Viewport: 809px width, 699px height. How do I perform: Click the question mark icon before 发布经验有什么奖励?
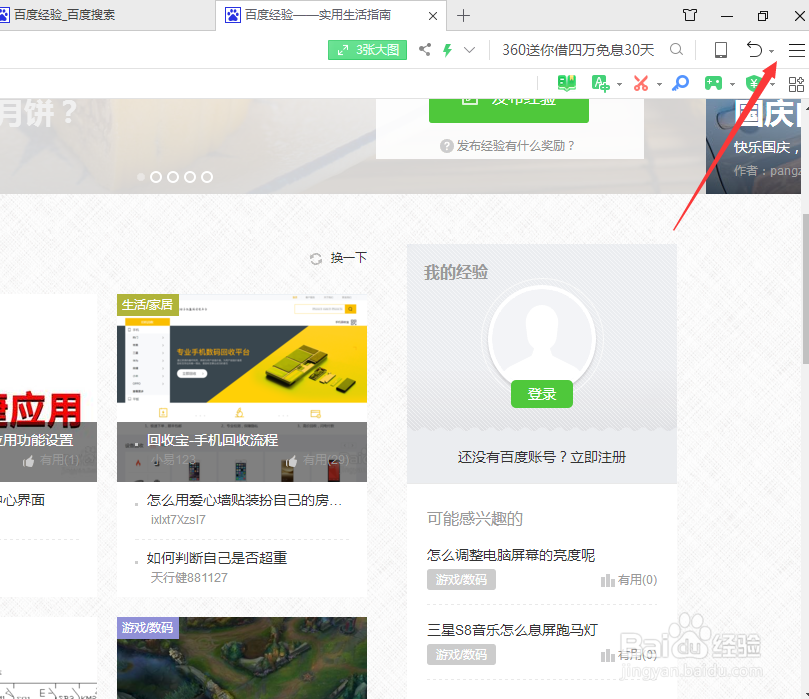pyautogui.click(x=447, y=146)
